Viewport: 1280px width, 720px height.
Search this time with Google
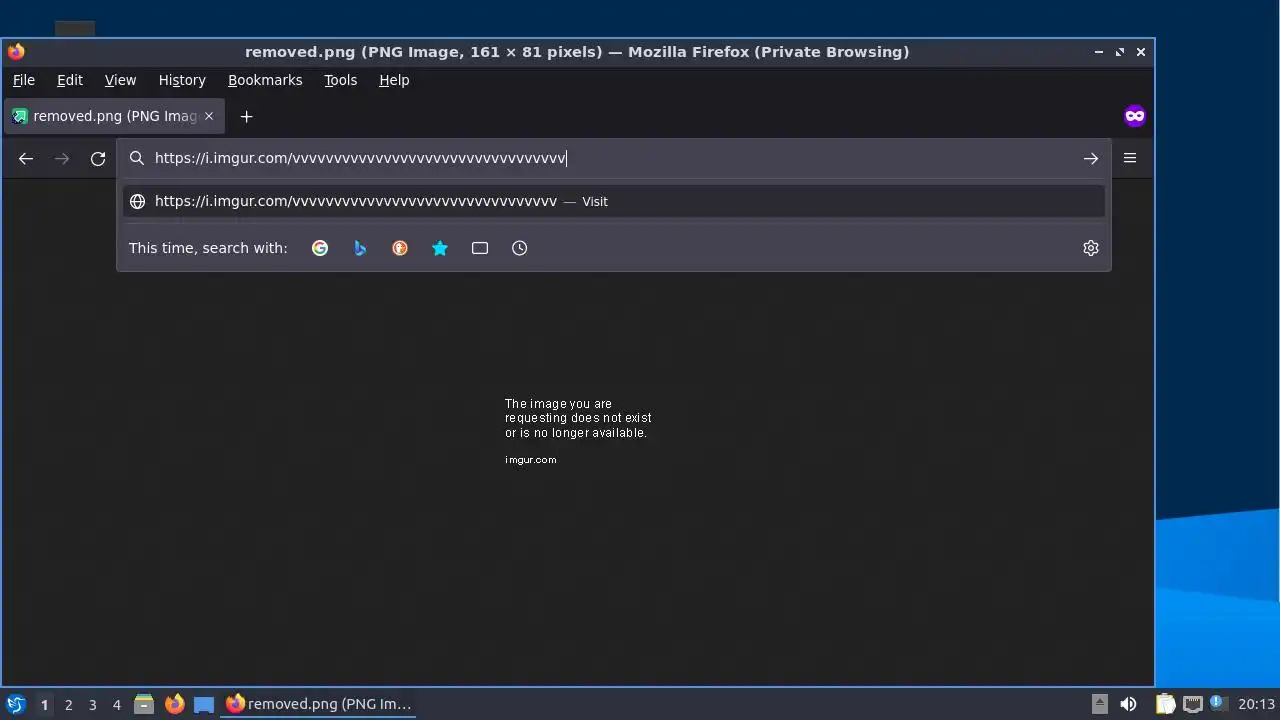click(x=320, y=248)
